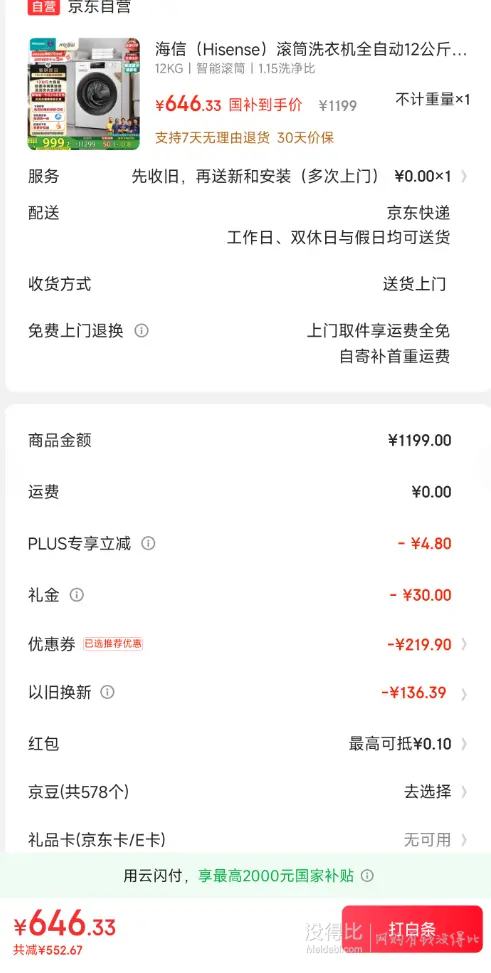The image size is (491, 973).
Task: Select 配送 京东快递 delivery row
Action: tap(239, 225)
